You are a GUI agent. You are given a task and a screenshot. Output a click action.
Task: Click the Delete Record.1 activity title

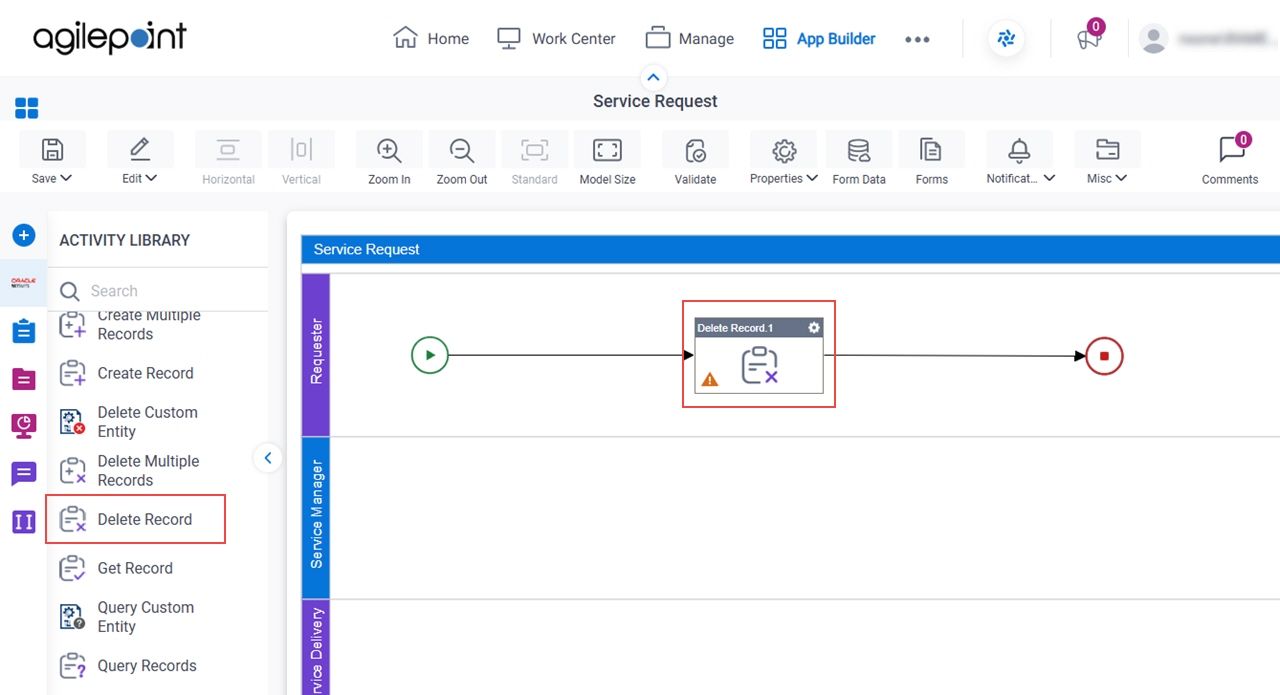[x=735, y=328]
